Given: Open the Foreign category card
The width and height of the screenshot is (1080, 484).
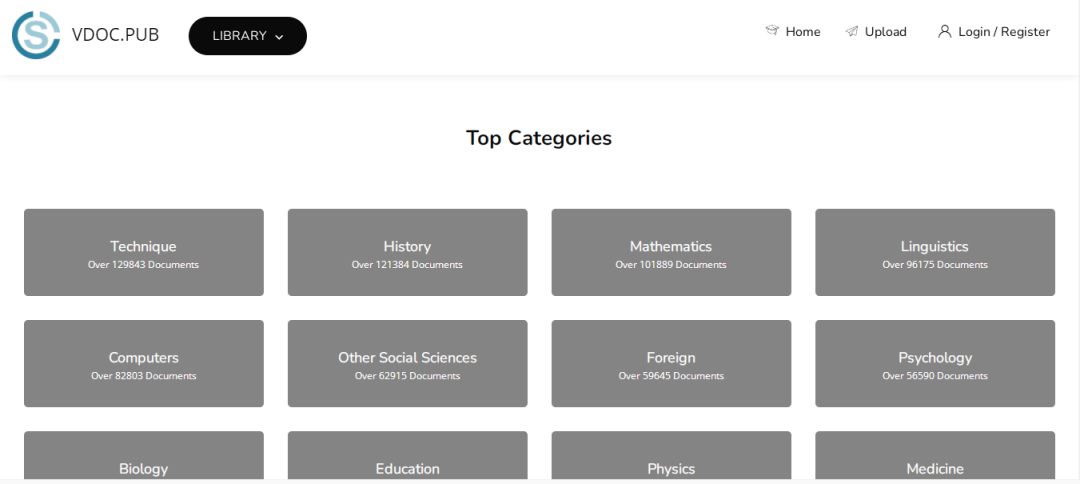Looking at the screenshot, I should (671, 363).
